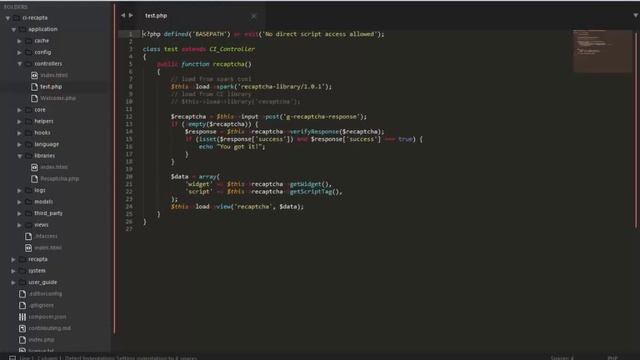Click the language folder icon
This screenshot has height=360, width=640.
pyautogui.click(x=29, y=144)
